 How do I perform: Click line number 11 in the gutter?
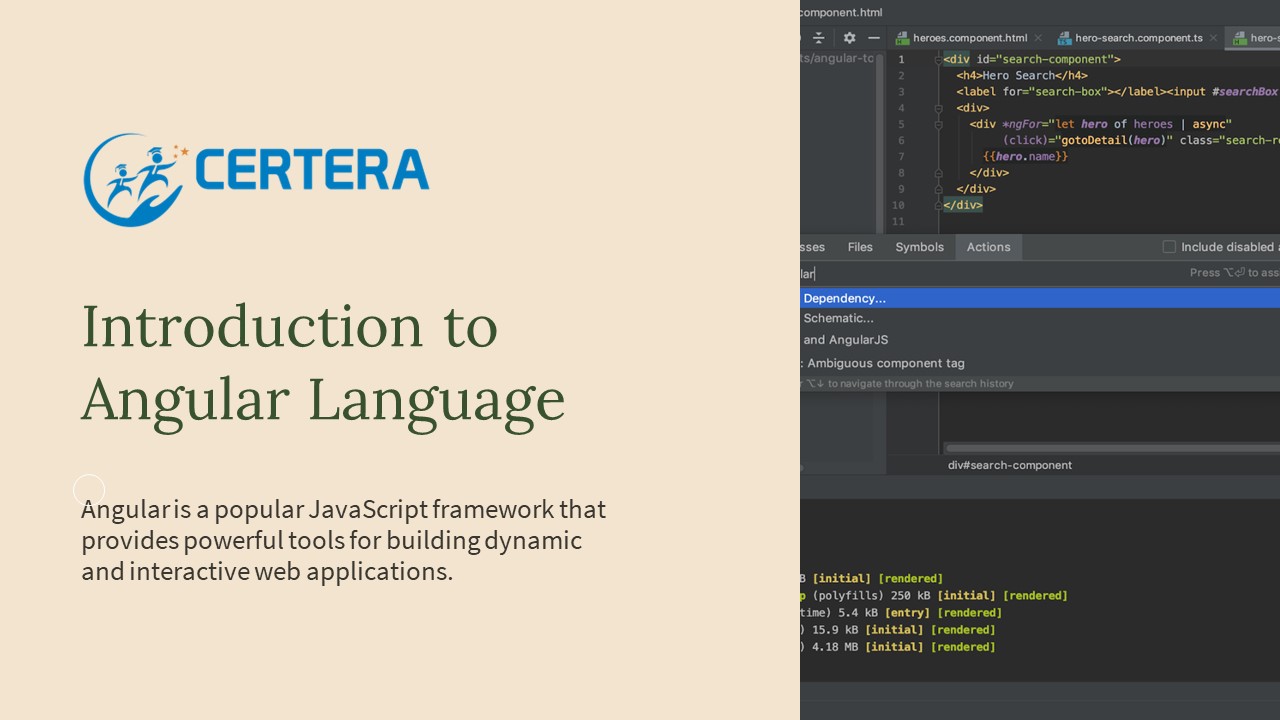(x=898, y=222)
